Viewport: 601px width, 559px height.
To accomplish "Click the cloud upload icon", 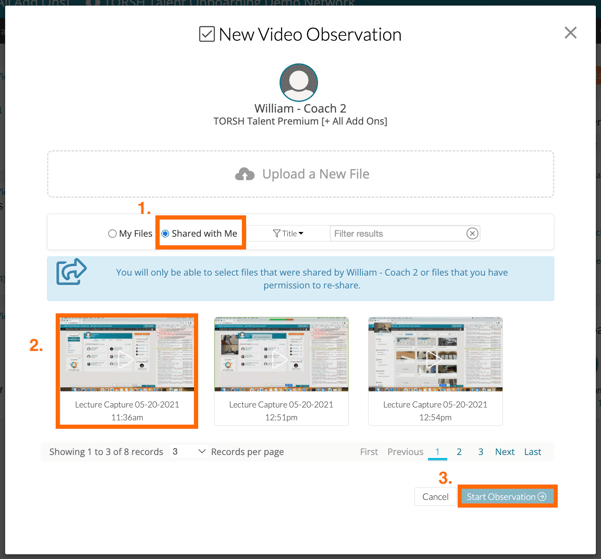I will [x=245, y=174].
